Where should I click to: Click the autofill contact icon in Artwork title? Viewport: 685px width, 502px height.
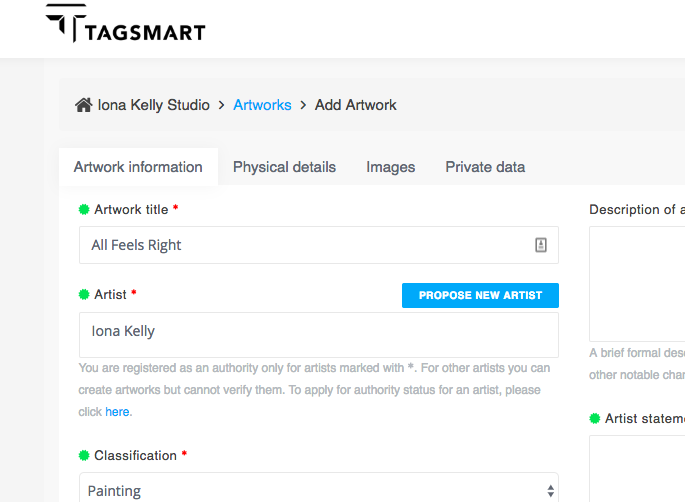(x=541, y=245)
